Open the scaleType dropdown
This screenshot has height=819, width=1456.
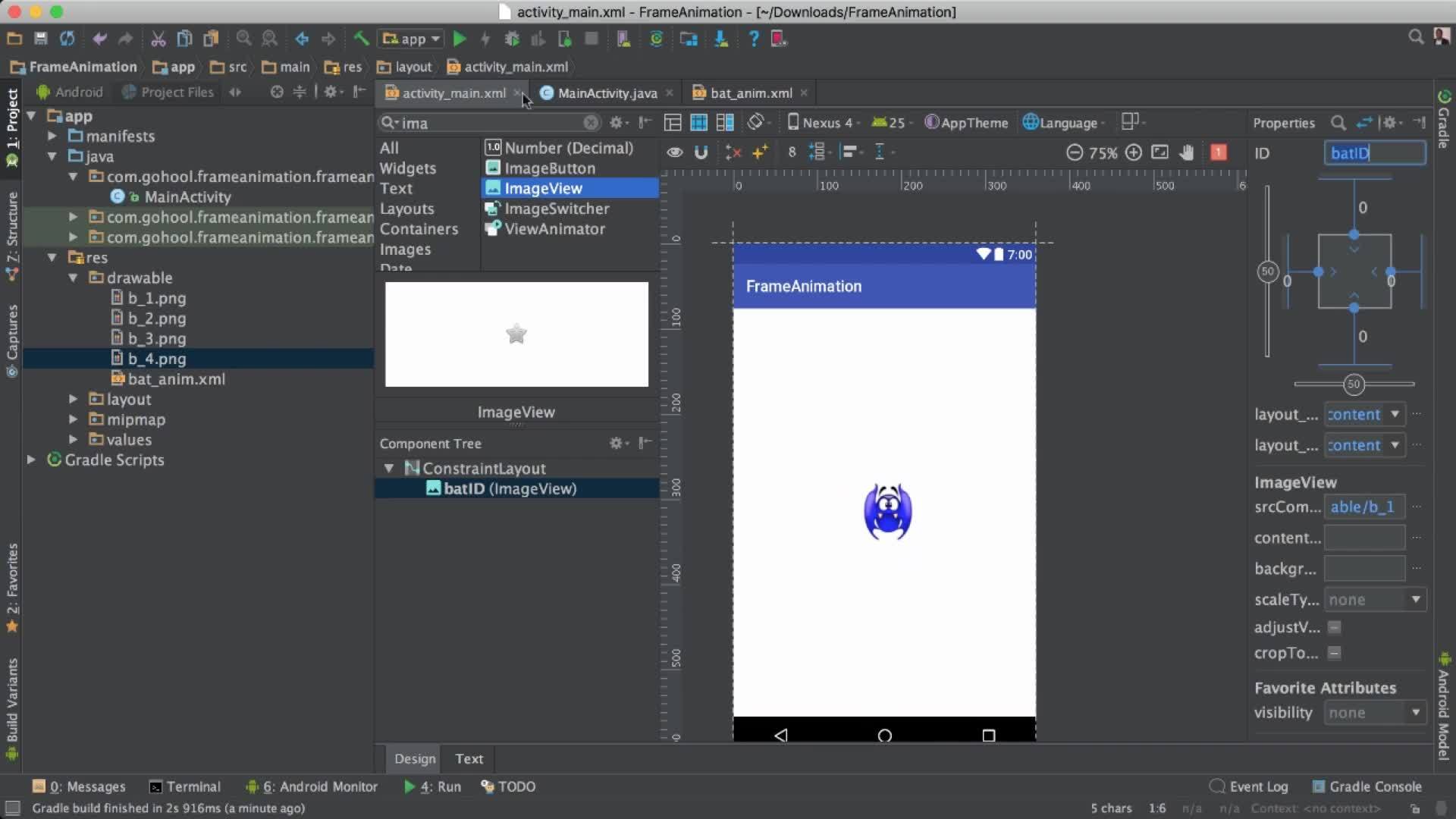(1415, 600)
